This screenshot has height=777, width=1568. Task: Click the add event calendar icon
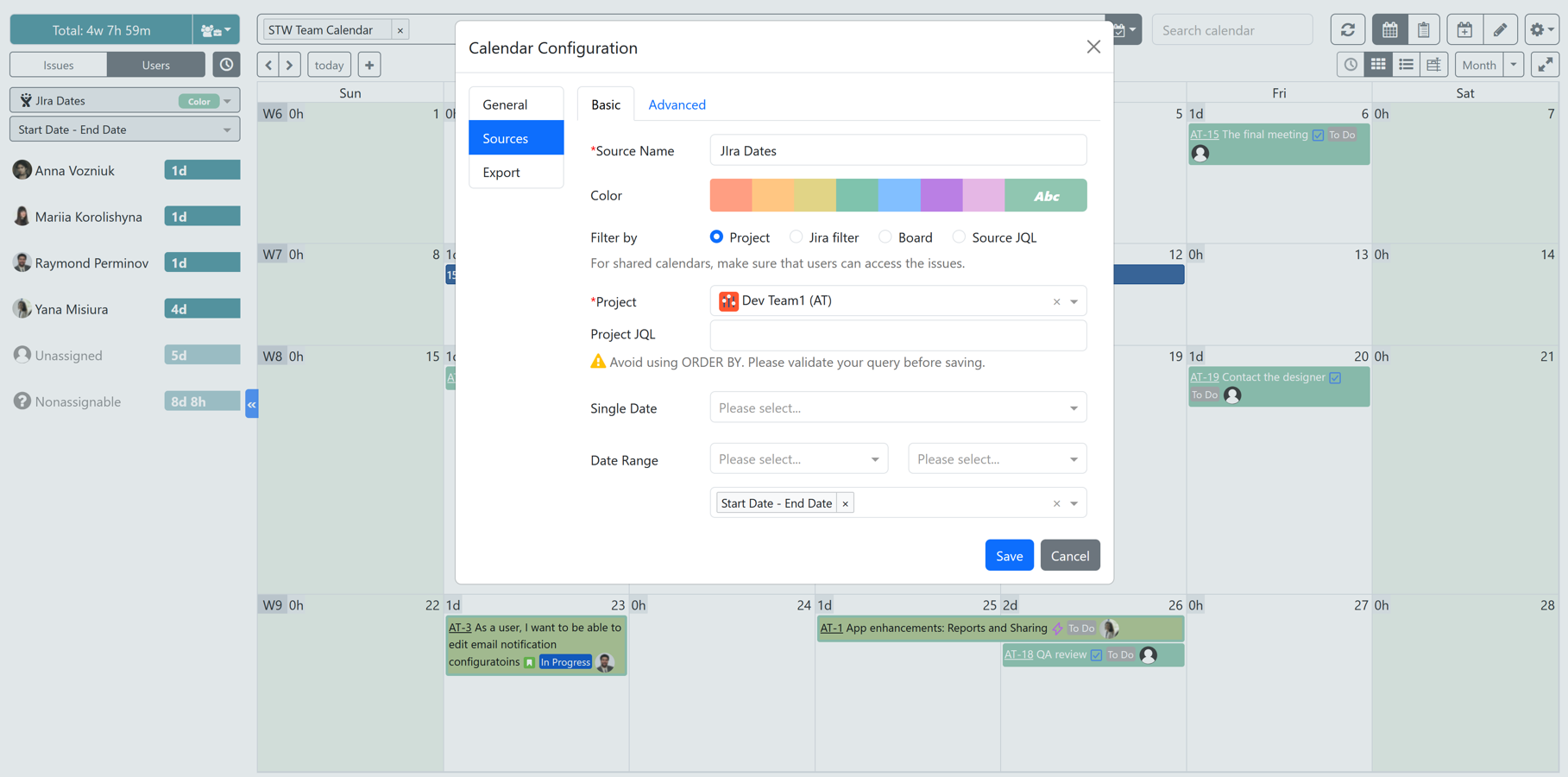[x=1464, y=29]
